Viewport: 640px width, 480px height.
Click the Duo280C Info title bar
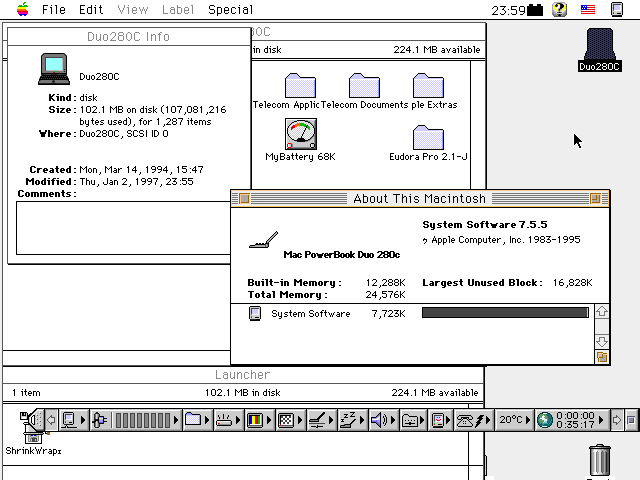point(129,36)
